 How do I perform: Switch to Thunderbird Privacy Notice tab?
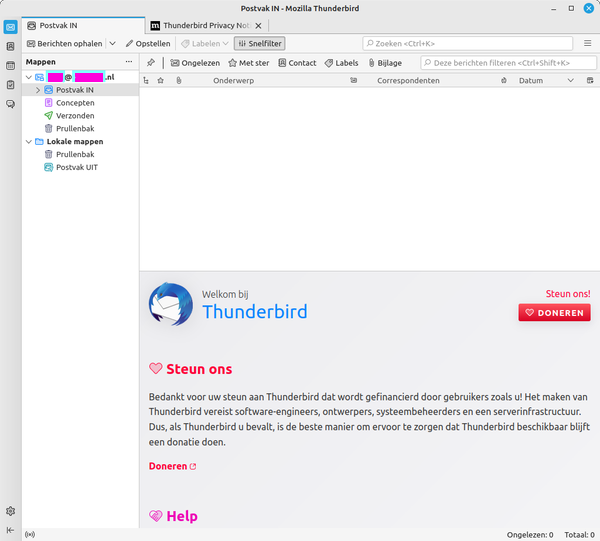pyautogui.click(x=206, y=24)
